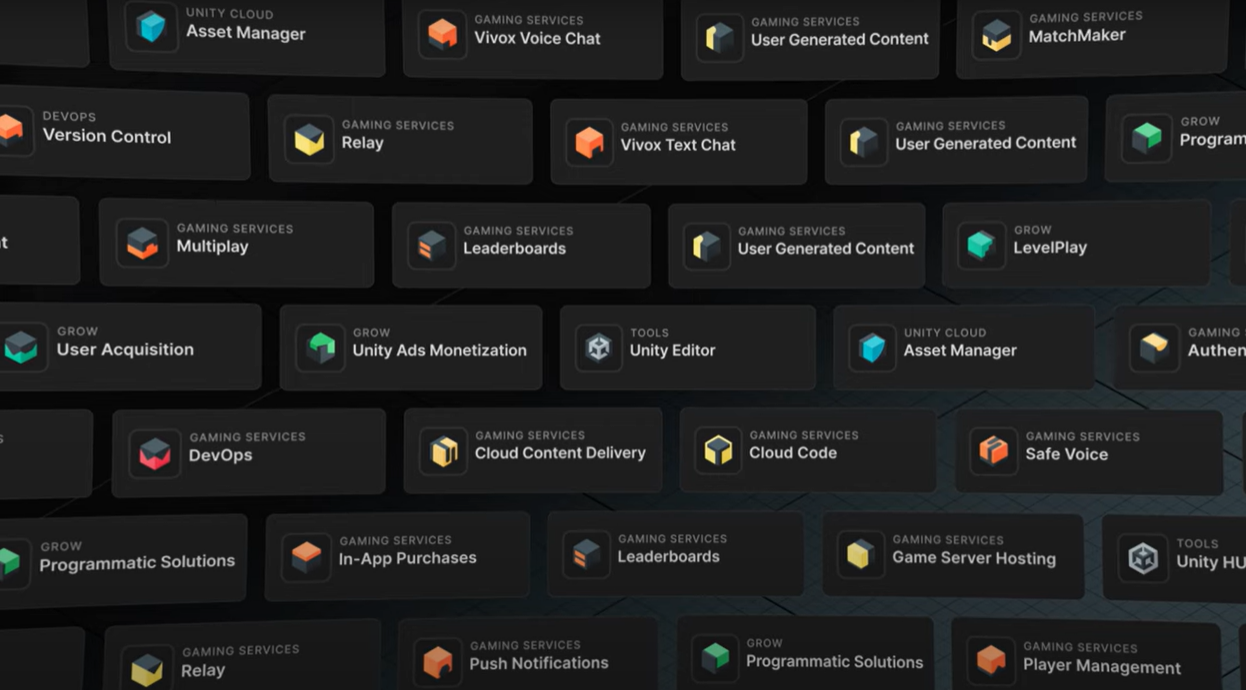This screenshot has width=1246, height=690.
Task: Click Relay icon beside Vivox Text Chat card
Action: click(309, 140)
